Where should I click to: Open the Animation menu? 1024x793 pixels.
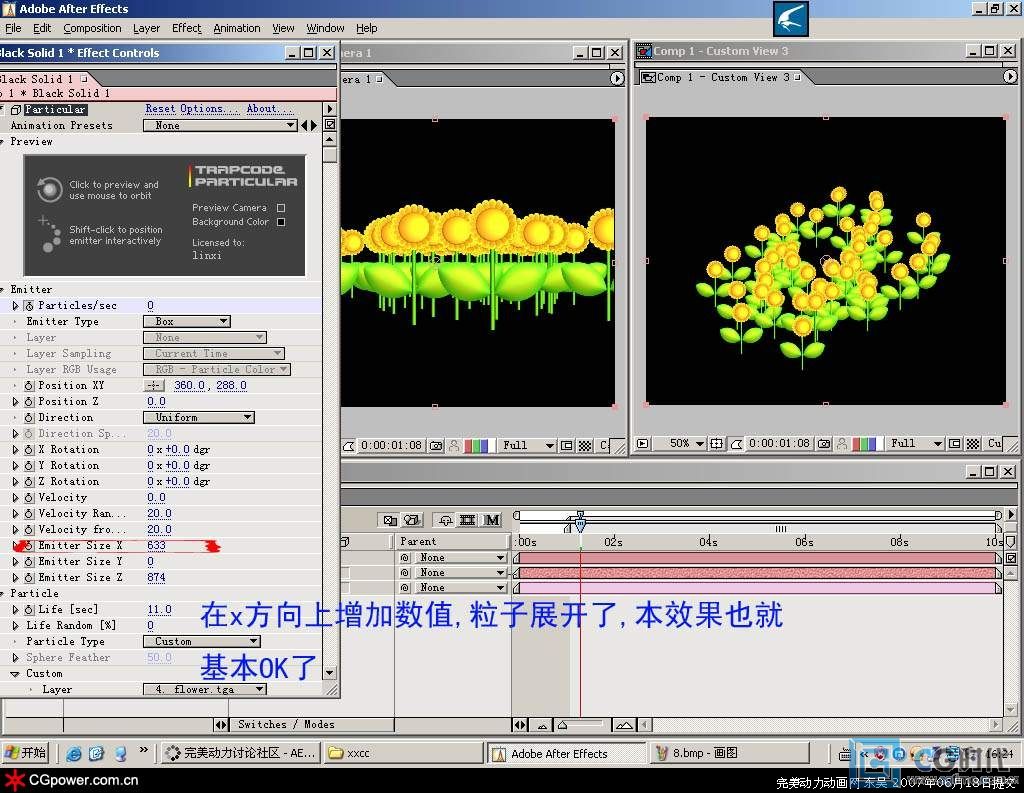pyautogui.click(x=236, y=28)
